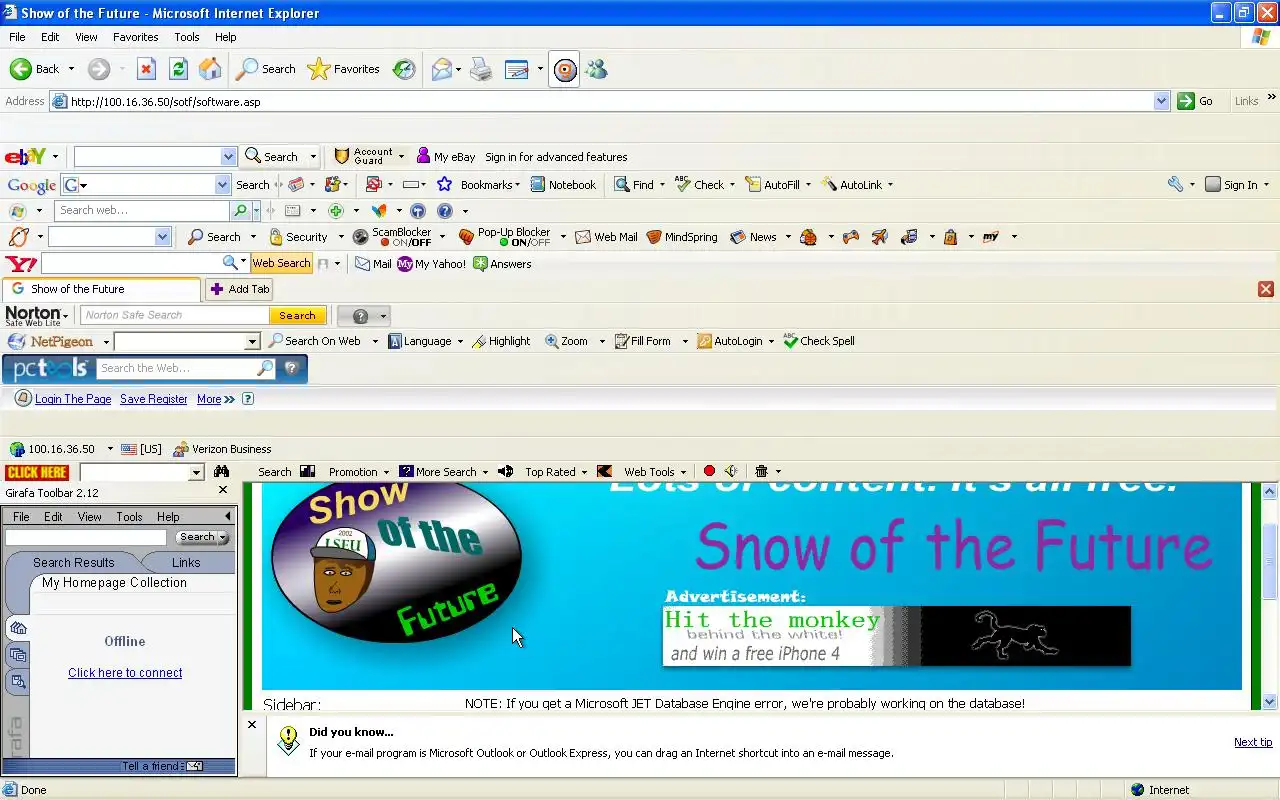Click the binoculars find icon
The image size is (1280, 800).
coord(221,471)
